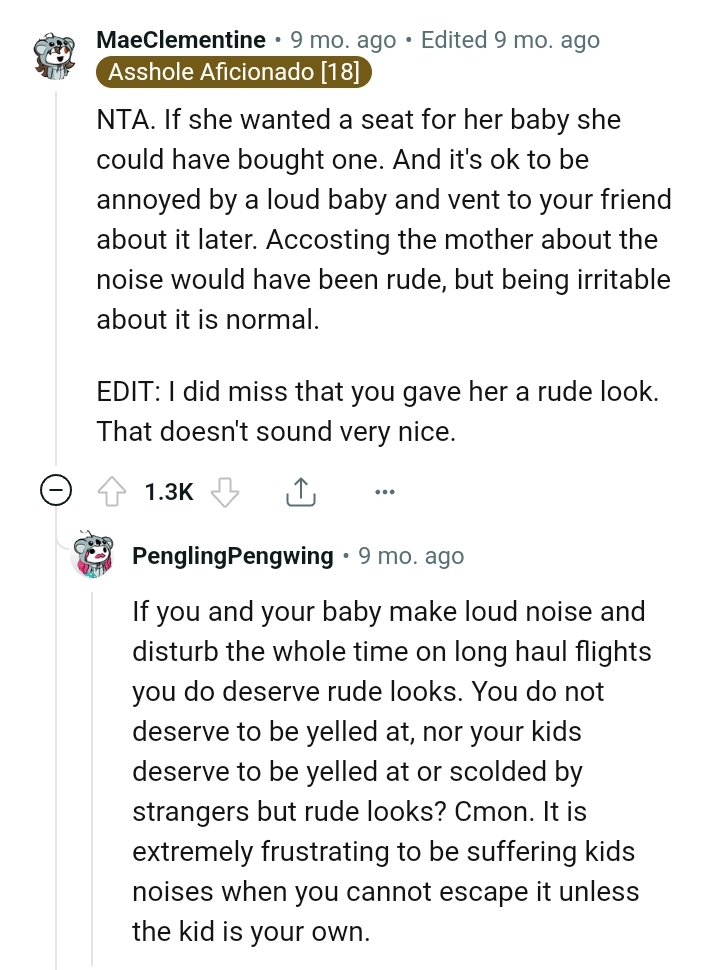Toggle a downvote on the top comment
This screenshot has width=720, height=970.
click(225, 491)
